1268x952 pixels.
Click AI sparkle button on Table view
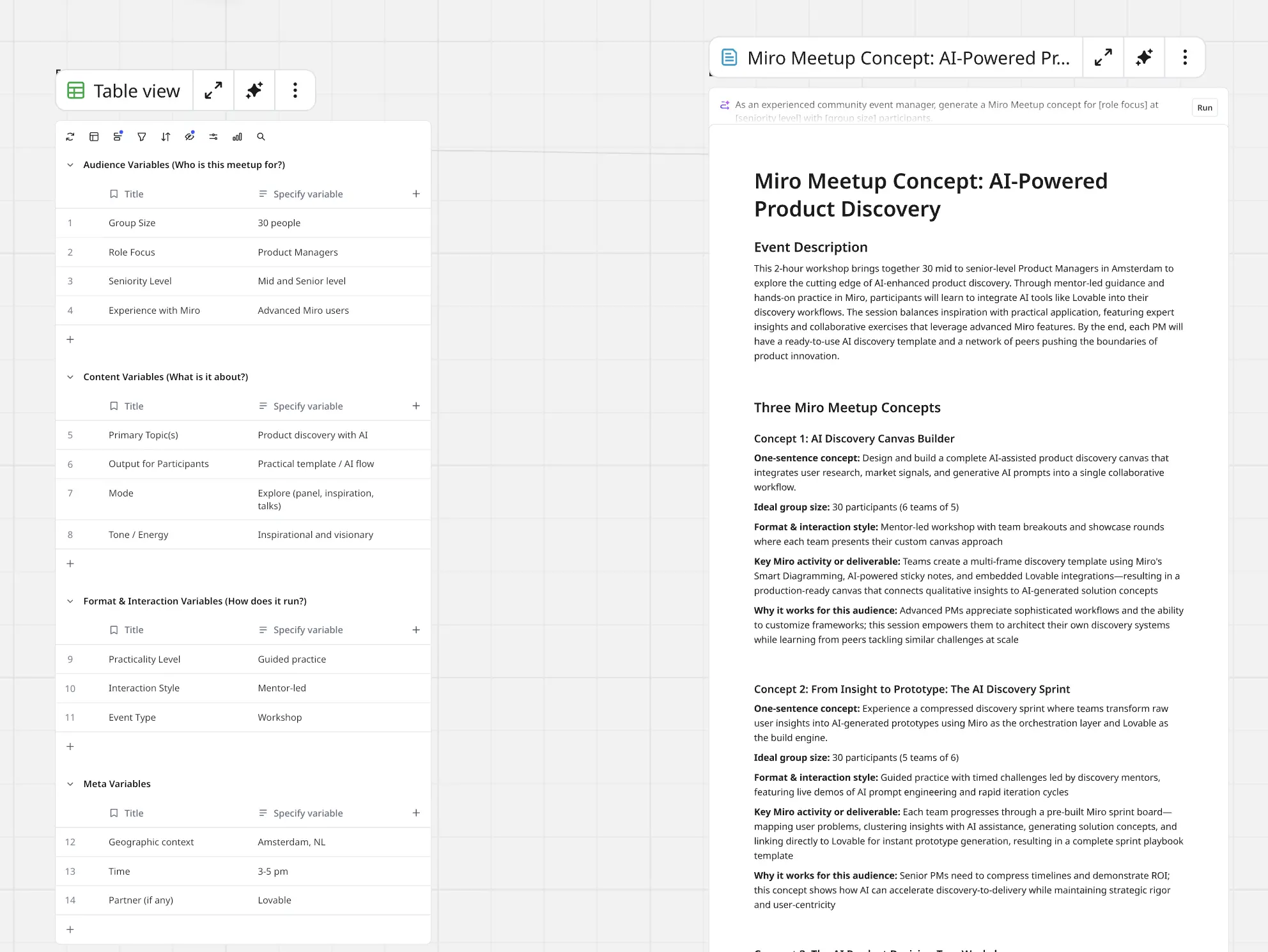(254, 91)
